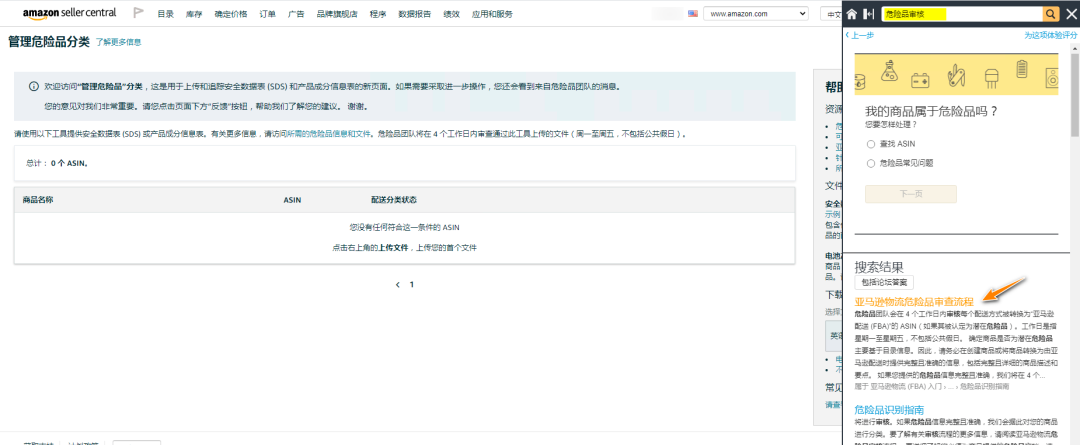The image size is (1080, 445).
Task: Click the flag icon beside the logo
Action: tap(138, 13)
